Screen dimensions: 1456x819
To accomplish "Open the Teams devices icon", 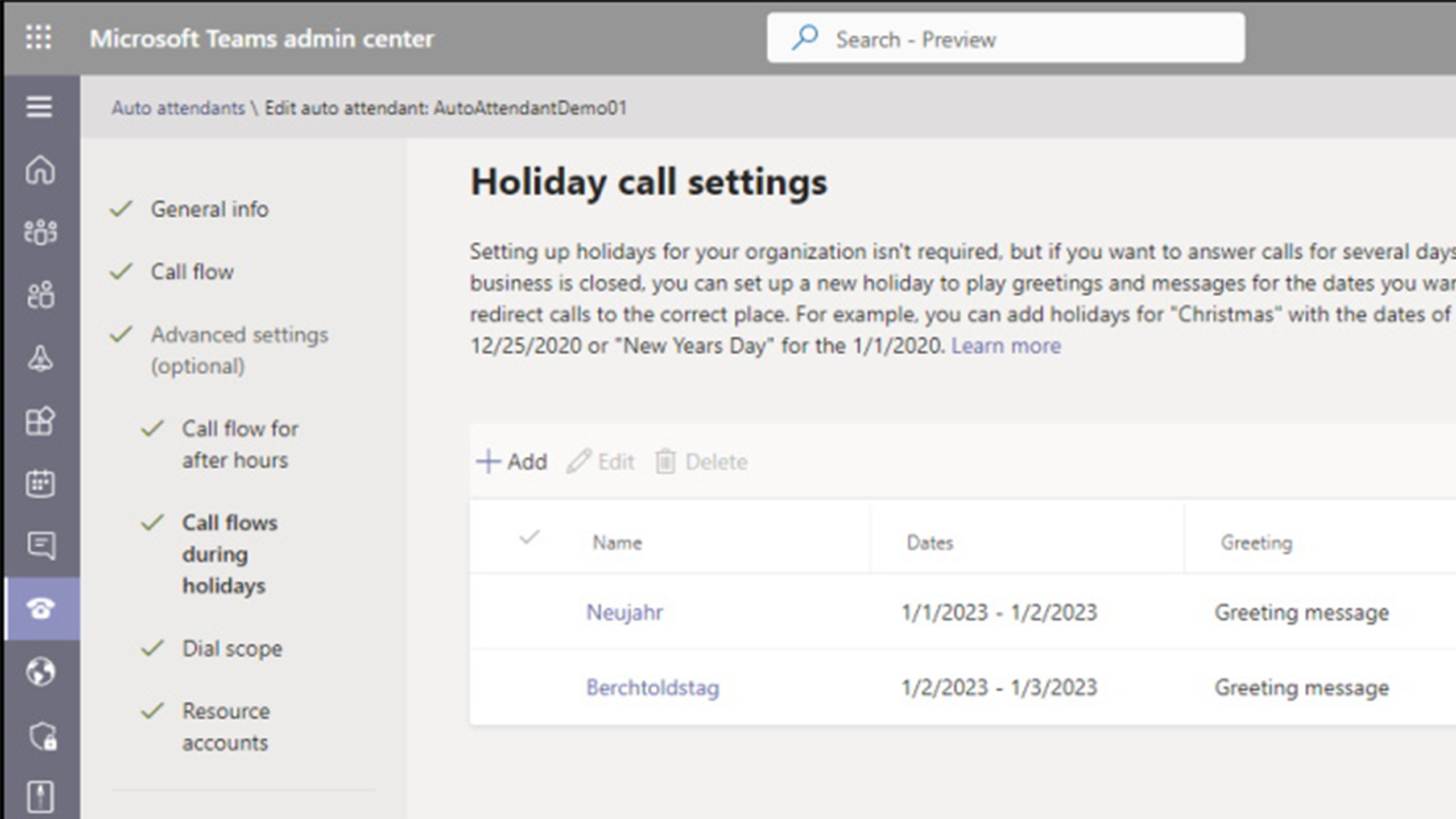I will tap(41, 359).
